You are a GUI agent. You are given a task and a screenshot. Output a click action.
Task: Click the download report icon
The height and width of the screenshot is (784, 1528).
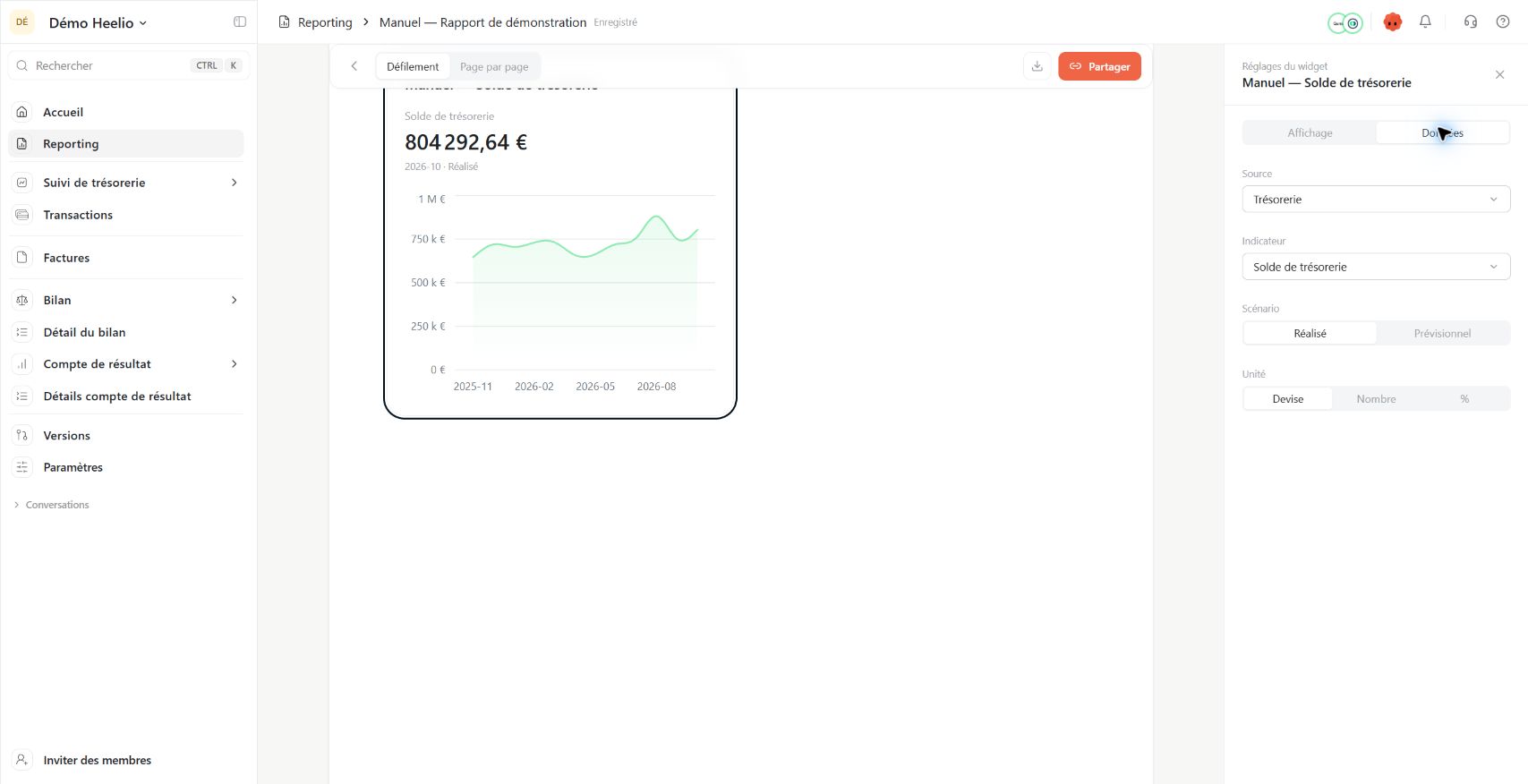(1037, 66)
